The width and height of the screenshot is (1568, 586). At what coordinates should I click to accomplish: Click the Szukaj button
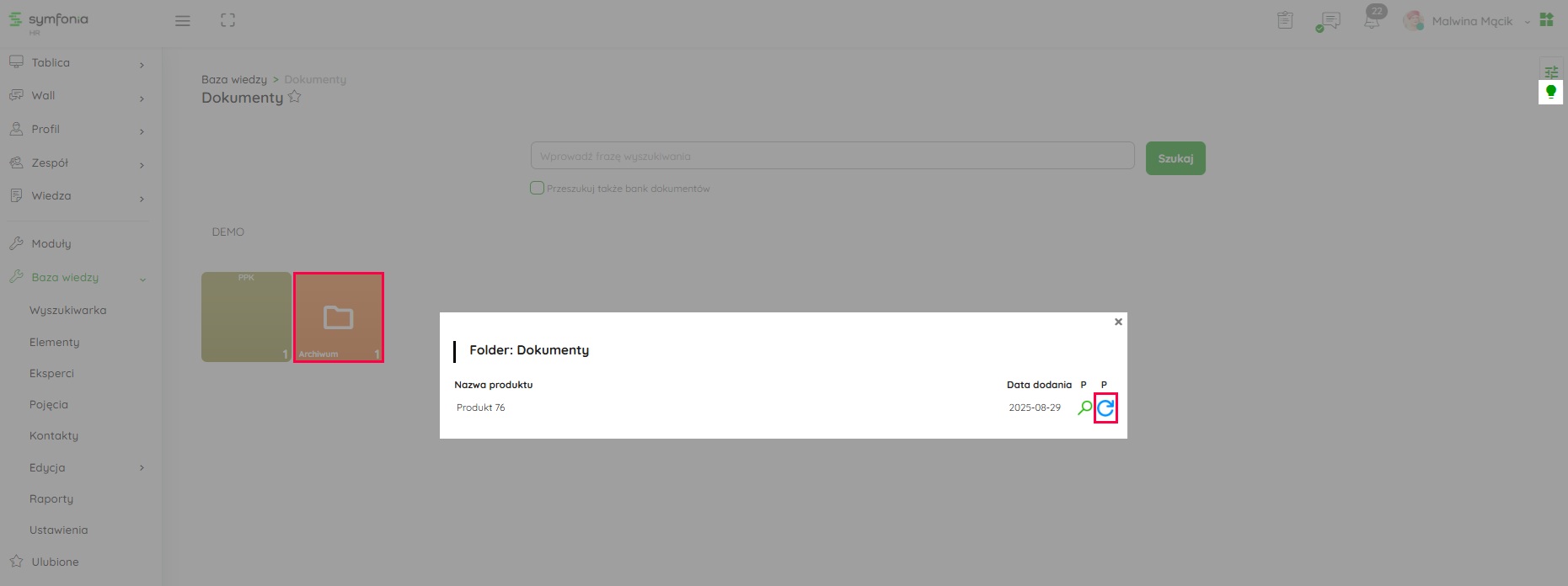pyautogui.click(x=1175, y=158)
